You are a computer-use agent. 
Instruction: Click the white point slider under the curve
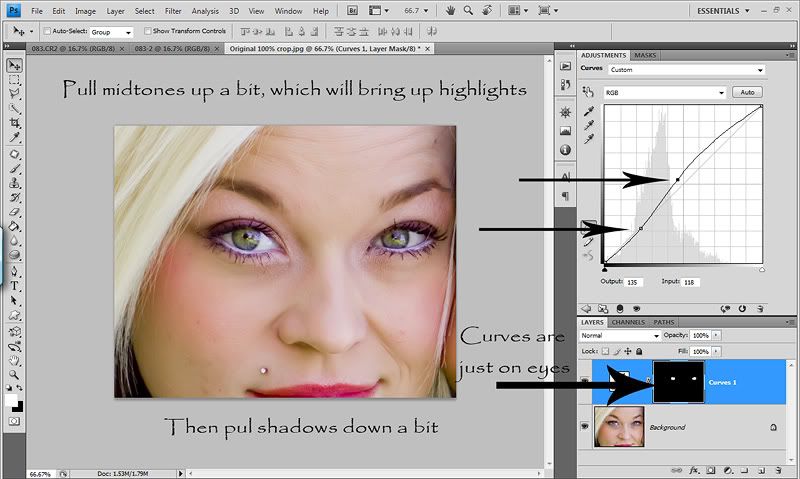point(762,269)
